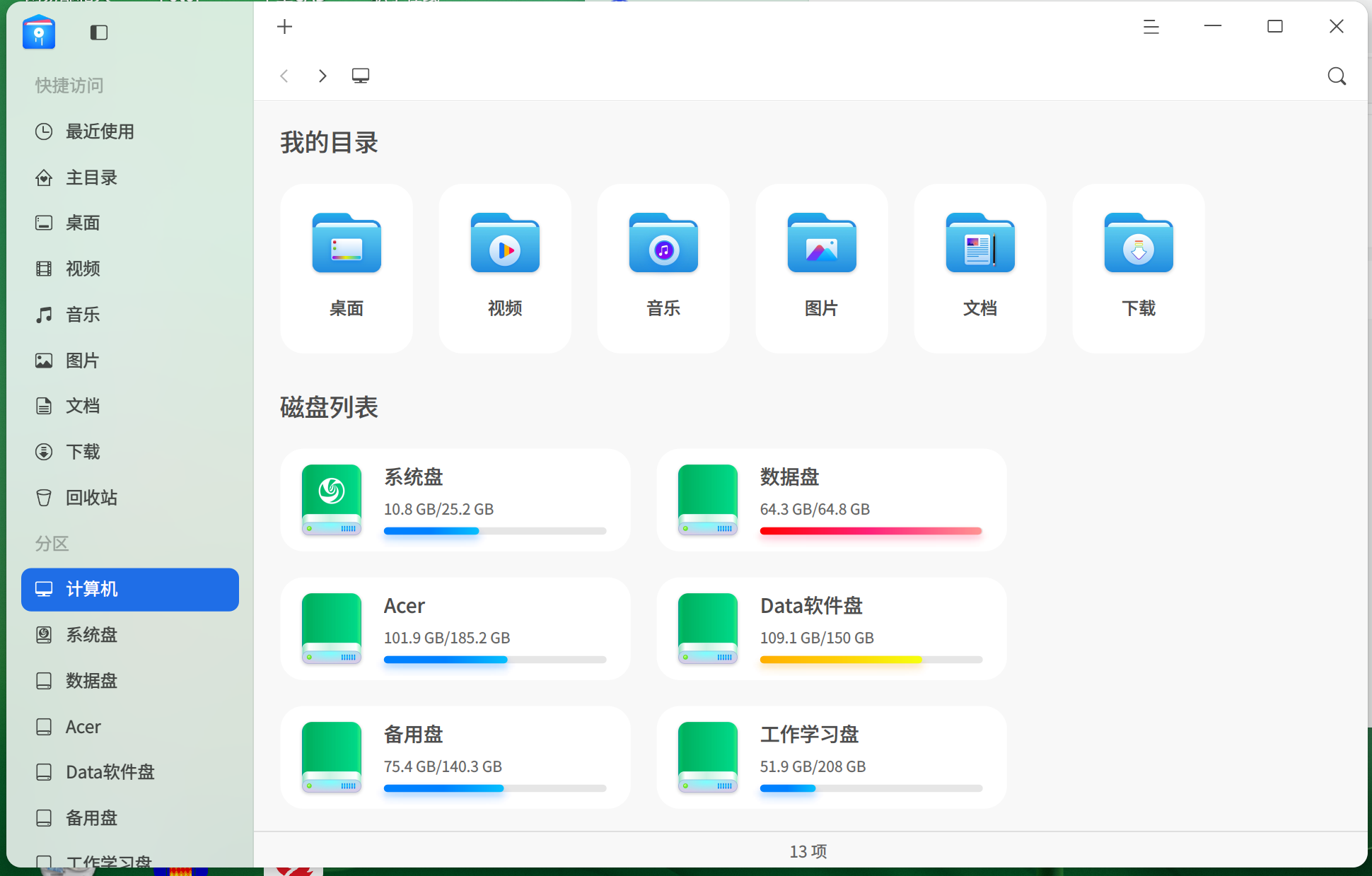Click the 下载 folder icon in 我的目录
The width and height of the screenshot is (1372, 876).
(x=1139, y=243)
